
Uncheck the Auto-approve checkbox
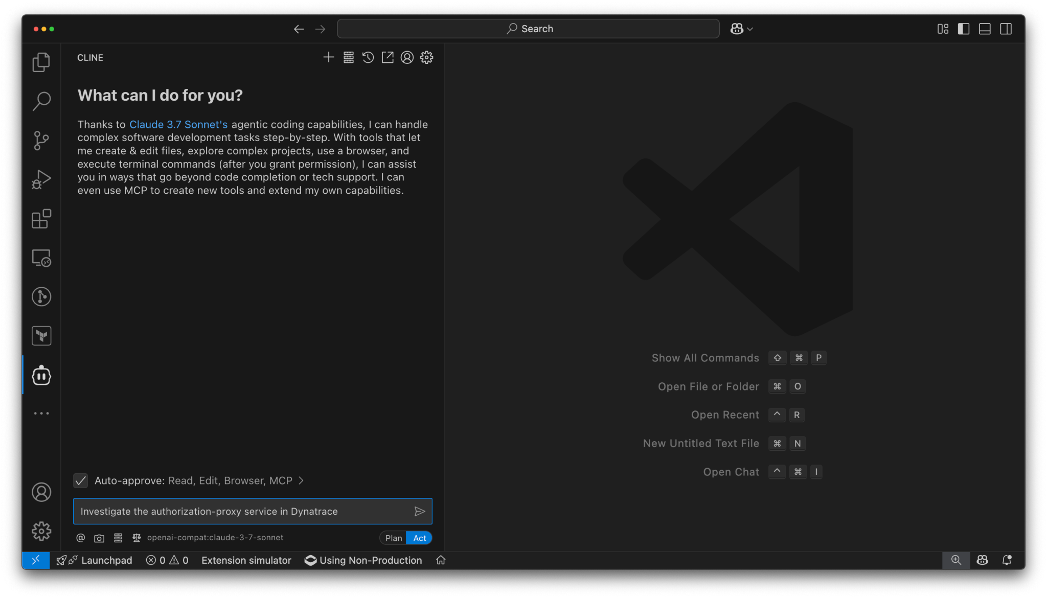pyautogui.click(x=81, y=481)
